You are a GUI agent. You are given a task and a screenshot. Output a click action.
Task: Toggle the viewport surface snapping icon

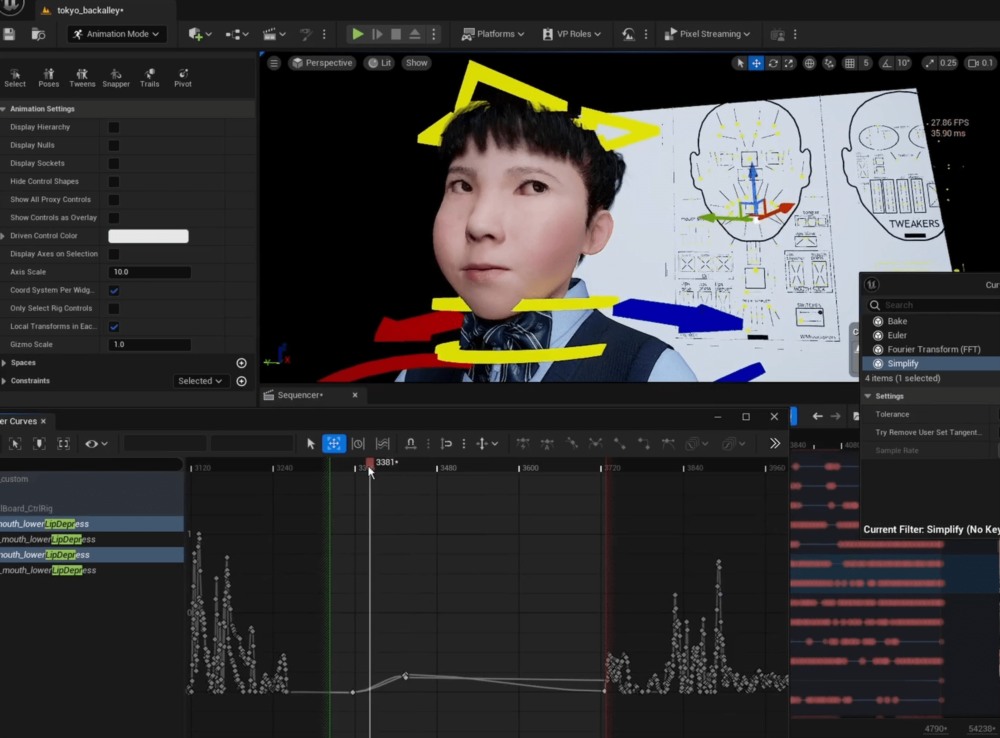pyautogui.click(x=828, y=63)
